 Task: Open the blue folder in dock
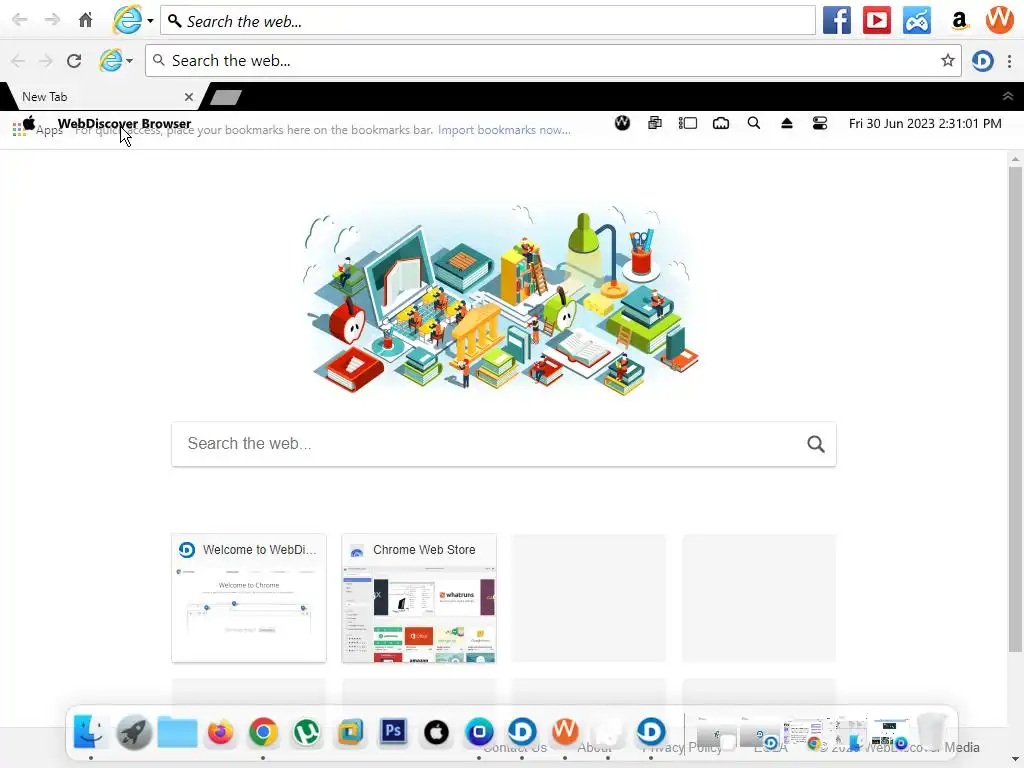(177, 732)
